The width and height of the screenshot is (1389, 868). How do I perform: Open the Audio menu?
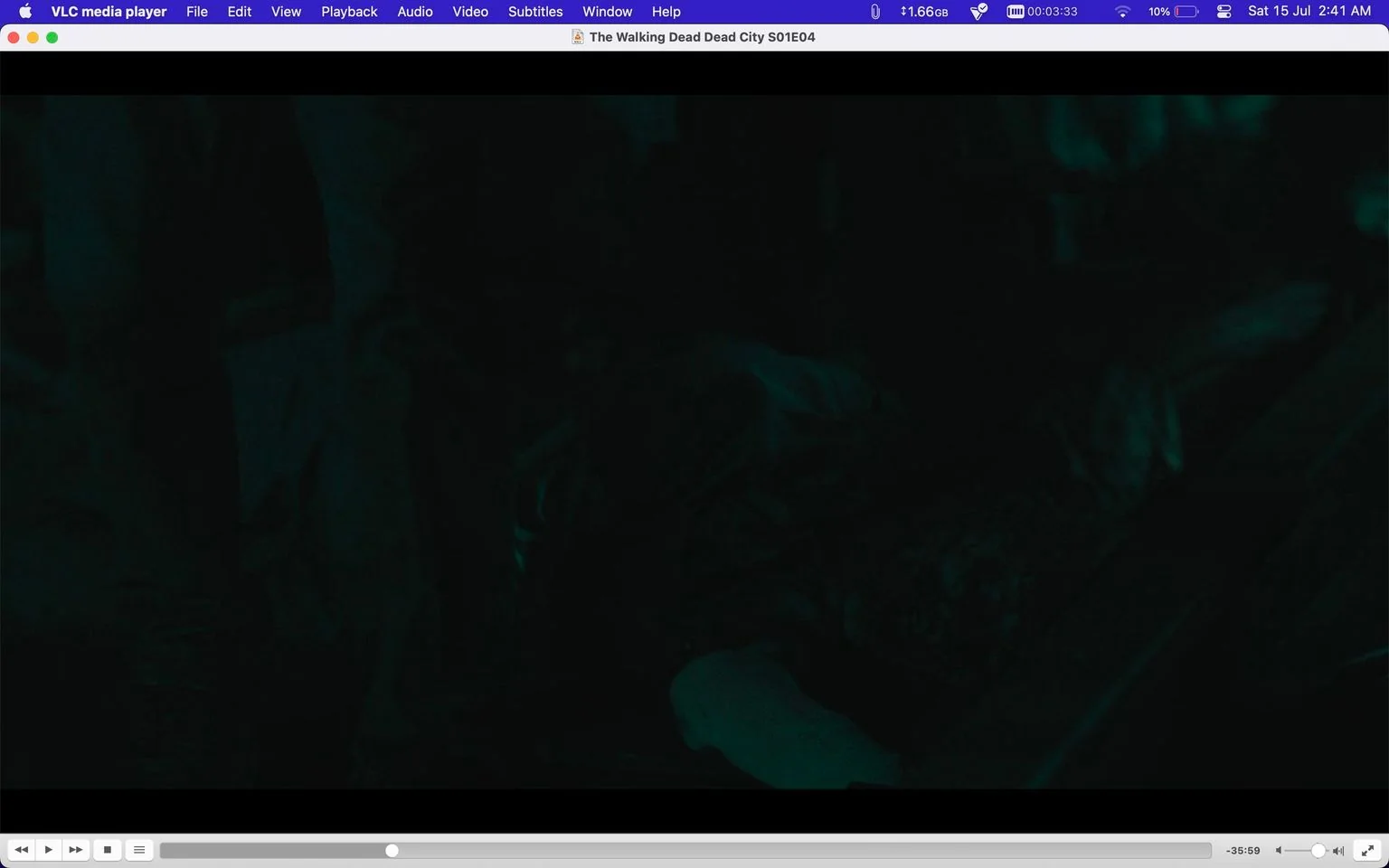[x=415, y=12]
